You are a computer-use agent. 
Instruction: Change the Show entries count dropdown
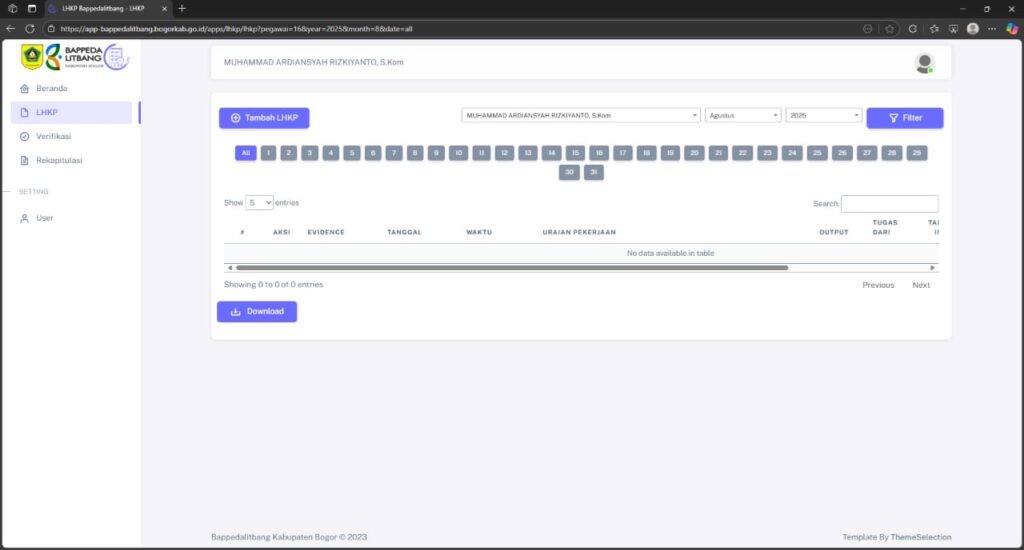click(x=260, y=203)
